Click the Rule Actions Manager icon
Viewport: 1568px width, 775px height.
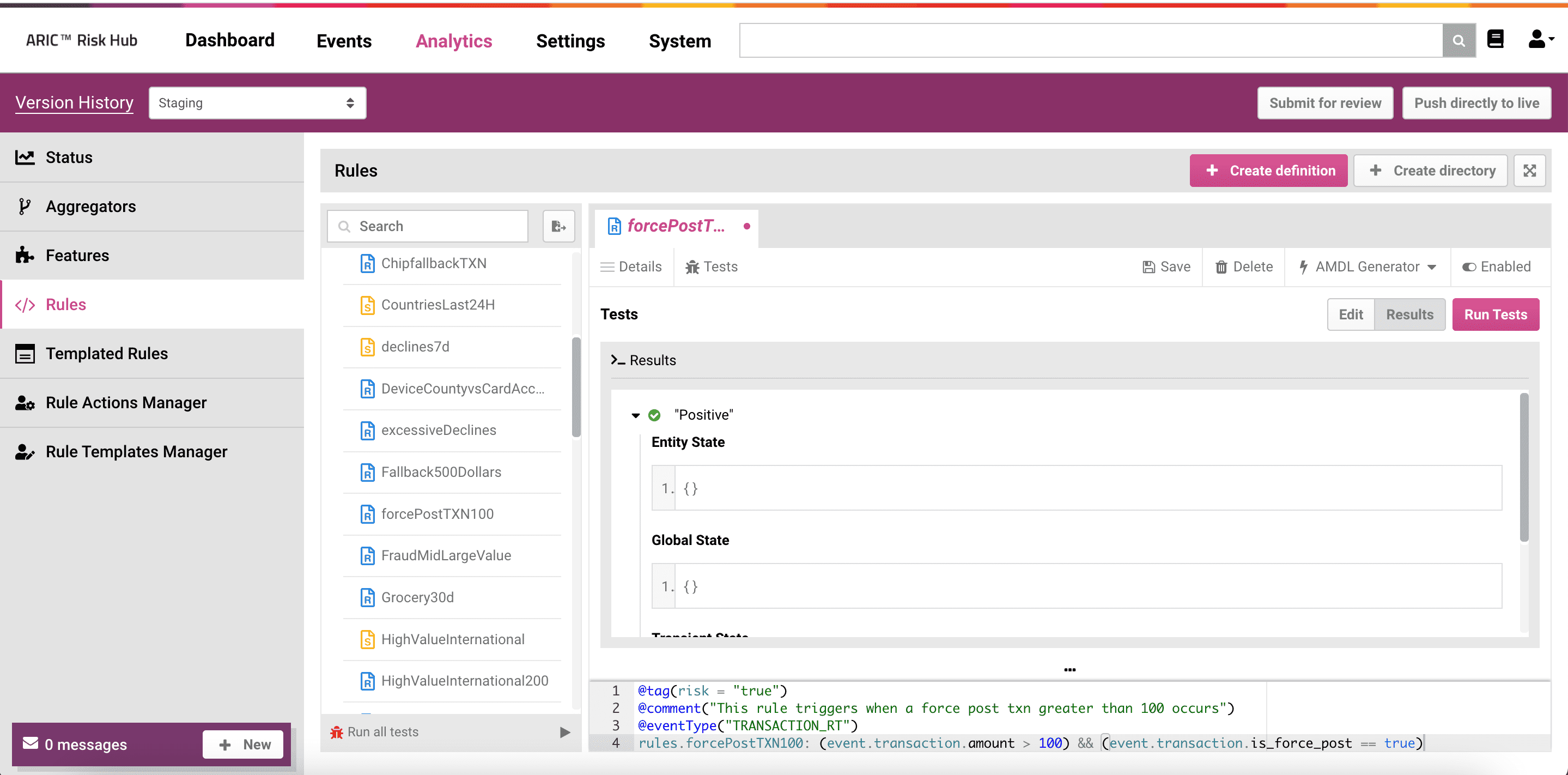pos(25,402)
